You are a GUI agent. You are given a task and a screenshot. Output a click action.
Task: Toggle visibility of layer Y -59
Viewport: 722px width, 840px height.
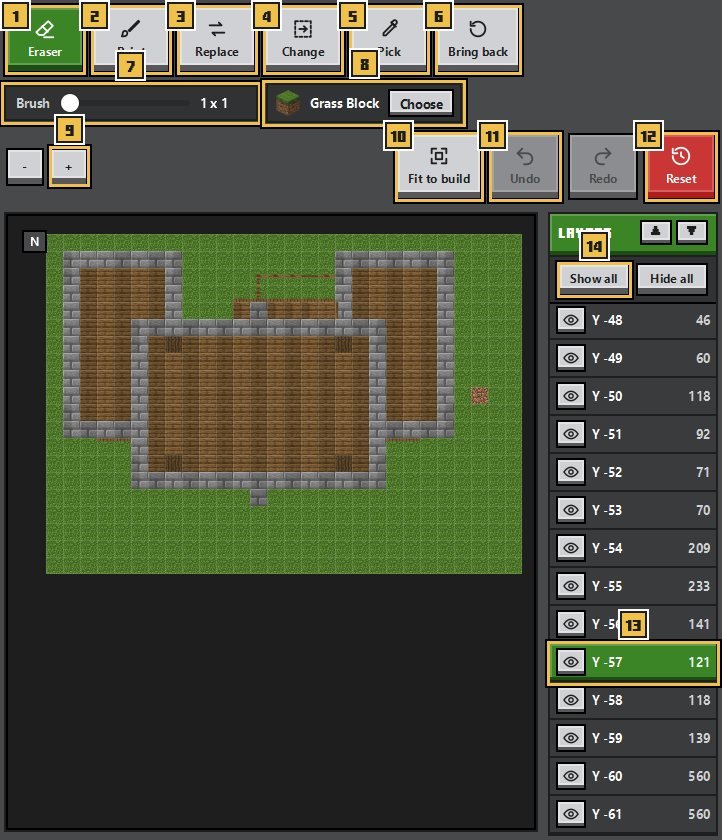[571, 739]
